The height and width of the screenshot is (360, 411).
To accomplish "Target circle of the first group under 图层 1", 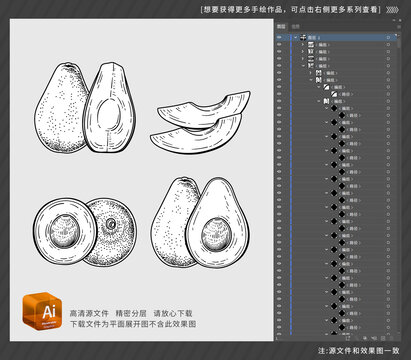I will (388, 45).
